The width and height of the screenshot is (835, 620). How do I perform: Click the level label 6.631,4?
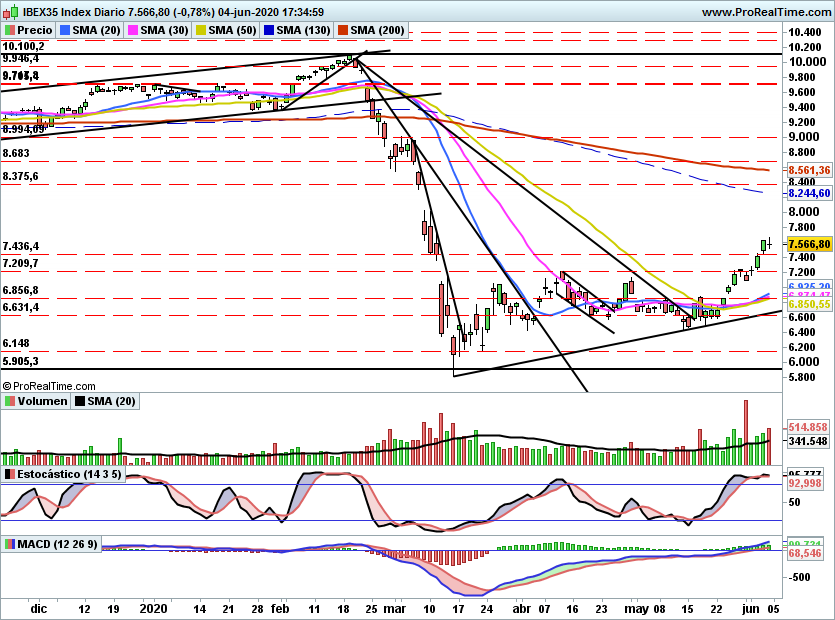pyautogui.click(x=20, y=307)
